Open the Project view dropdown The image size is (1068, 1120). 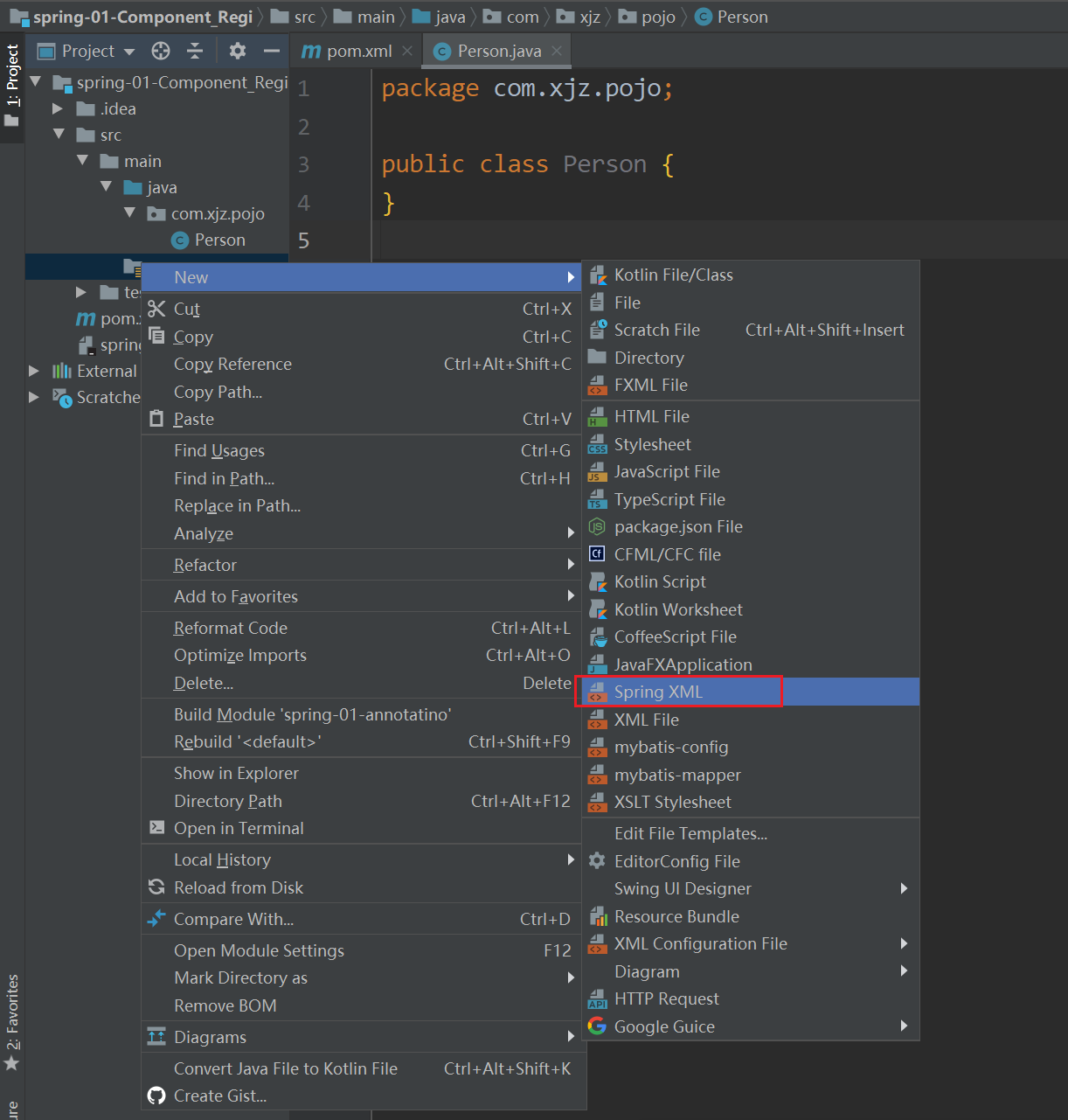[129, 52]
